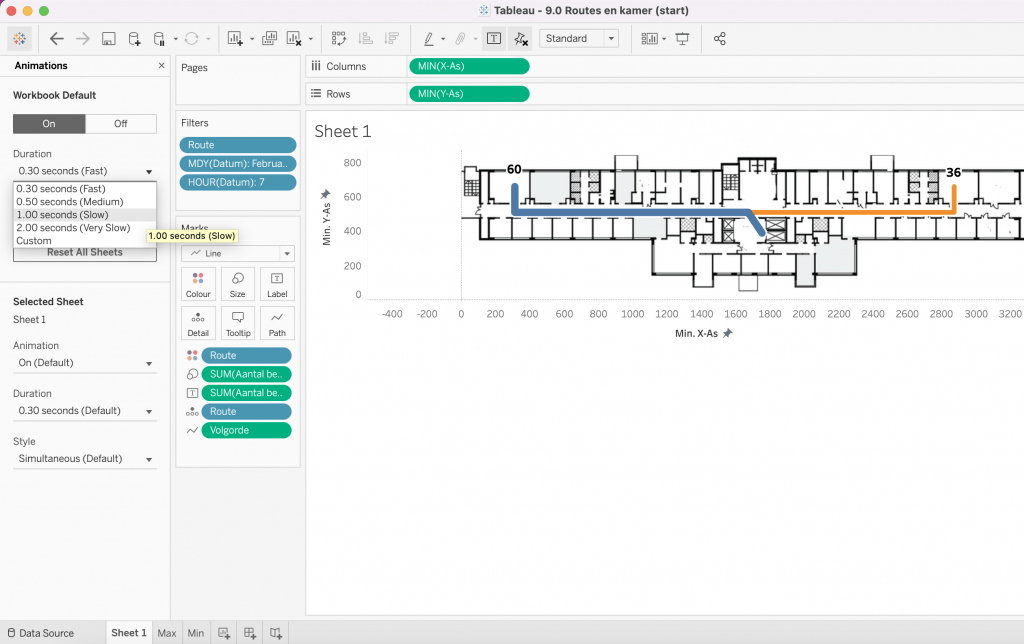Toggle the Show mark labels toolbar button
Viewport: 1024px width, 644px height.
[493, 39]
